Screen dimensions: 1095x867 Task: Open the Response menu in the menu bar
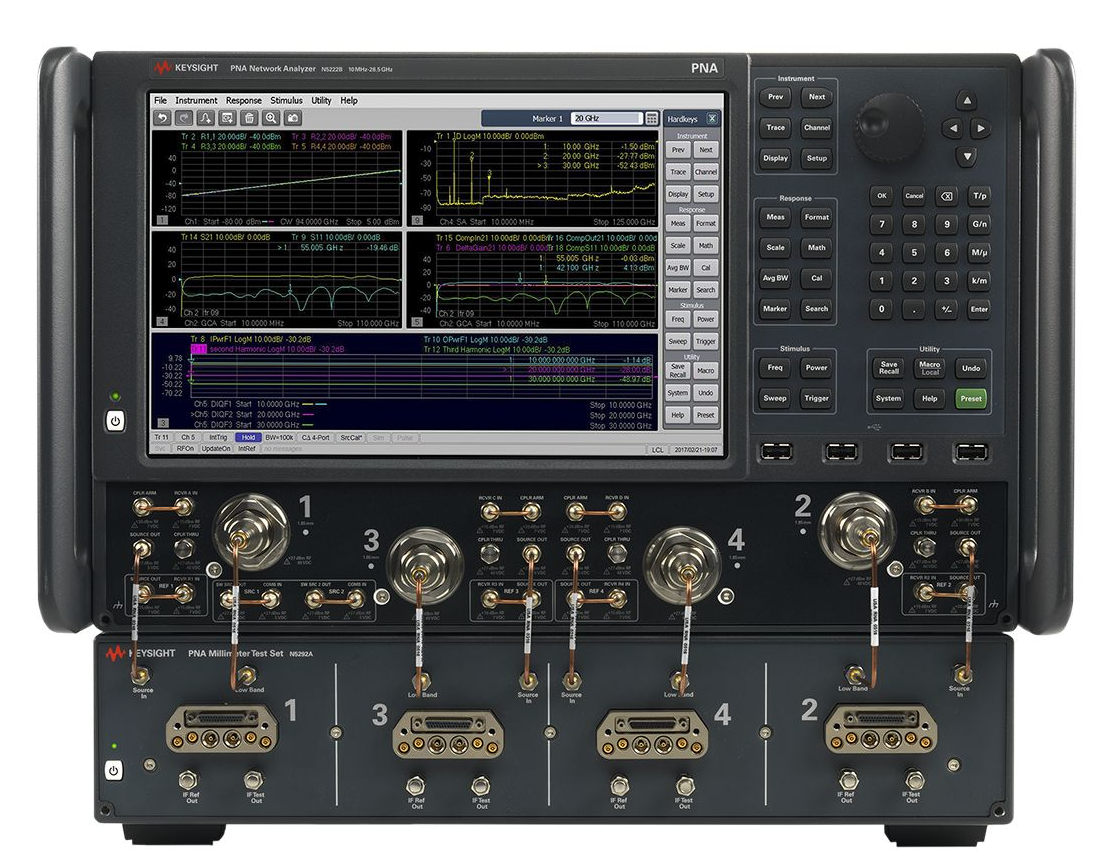[x=243, y=101]
